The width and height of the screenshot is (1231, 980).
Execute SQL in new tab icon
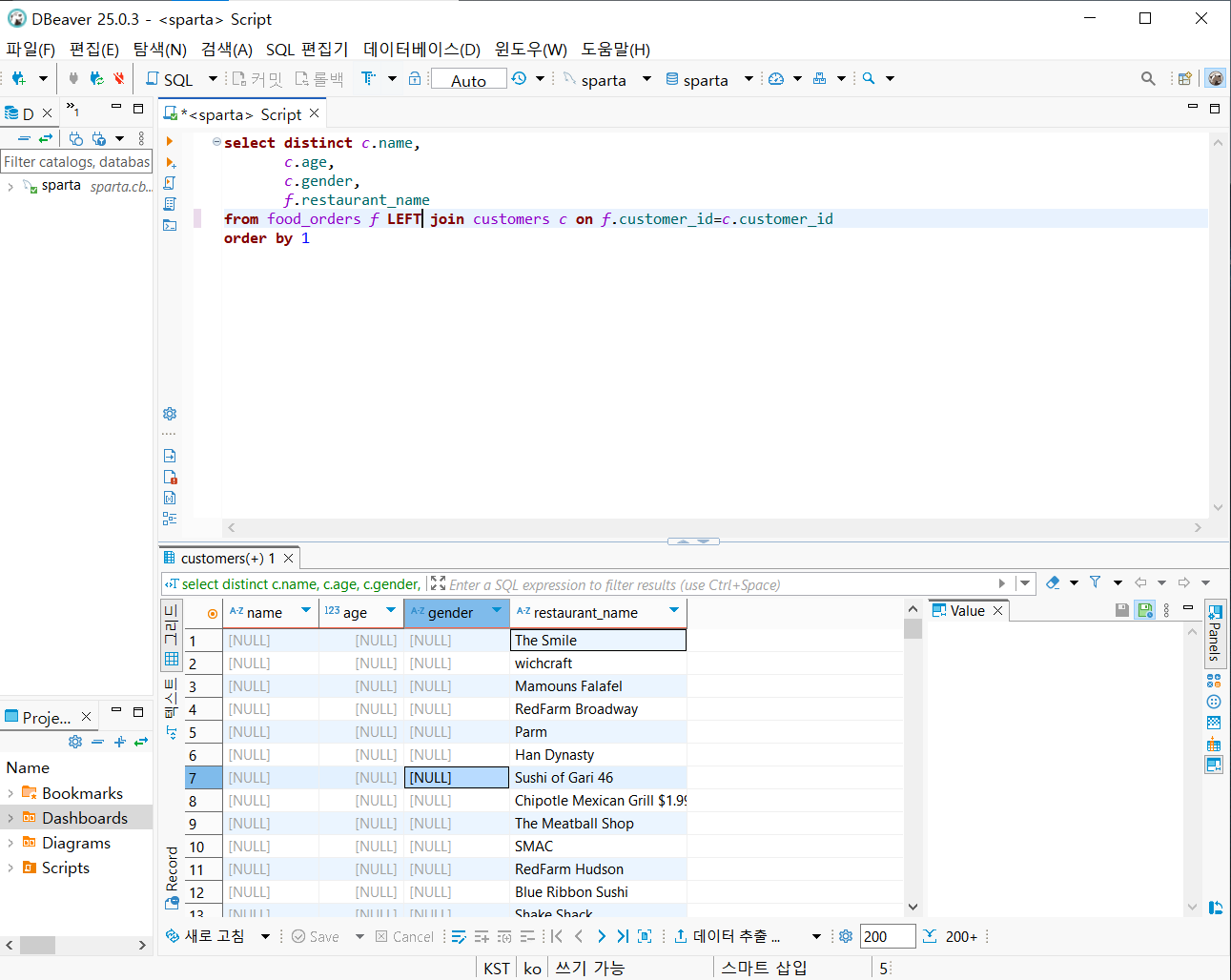pos(170,162)
